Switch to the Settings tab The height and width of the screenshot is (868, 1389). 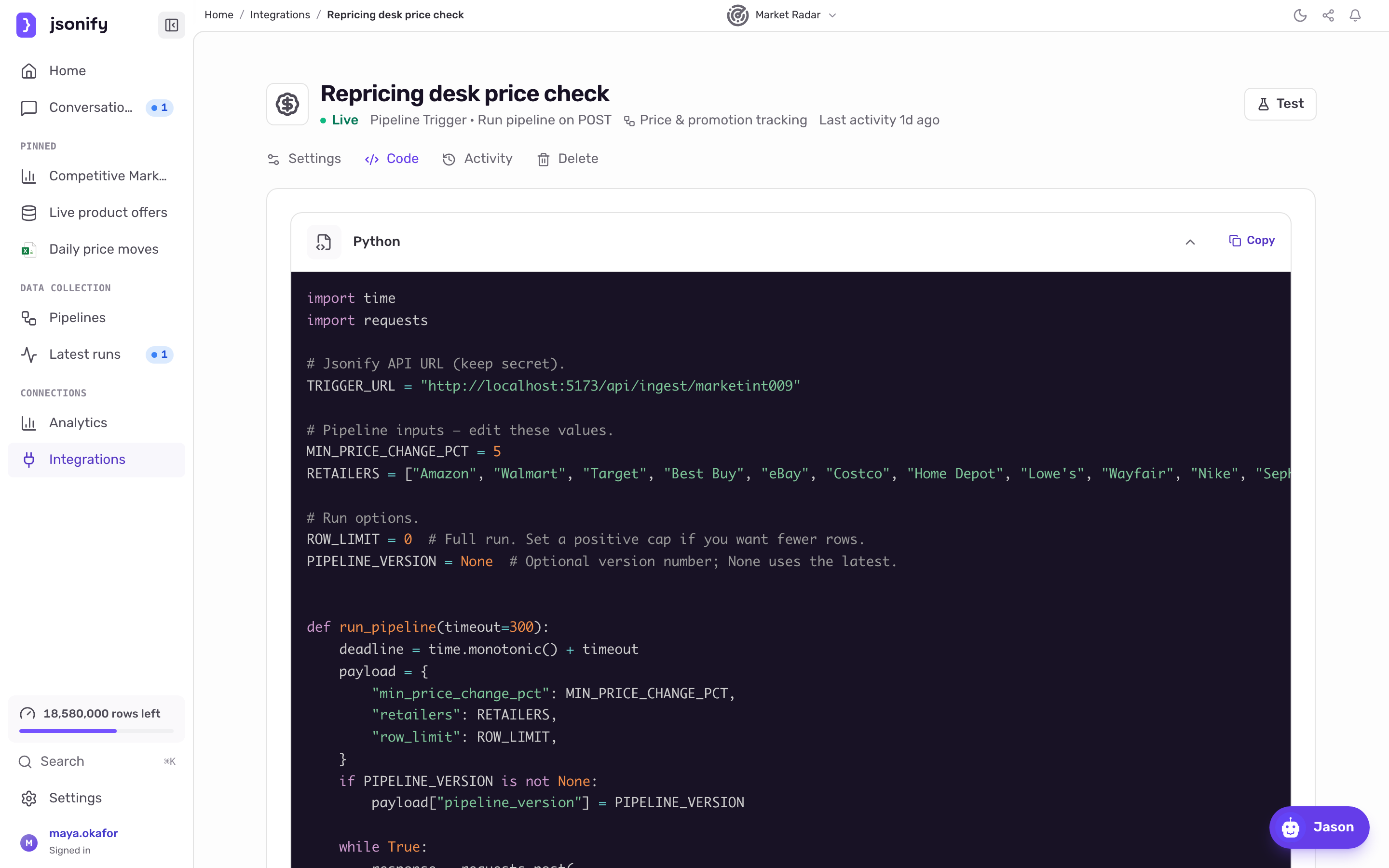[304, 159]
